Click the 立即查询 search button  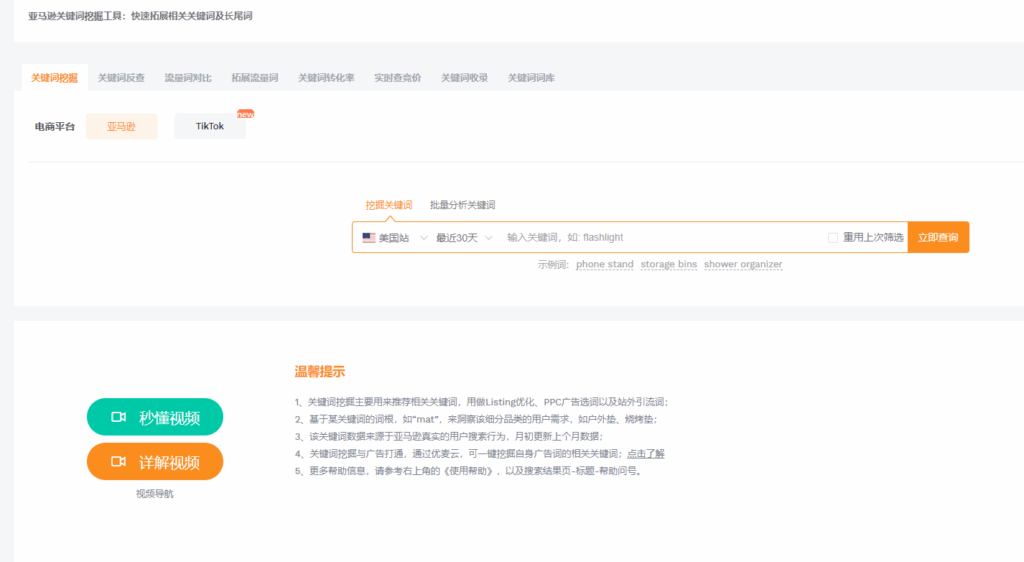coord(938,237)
